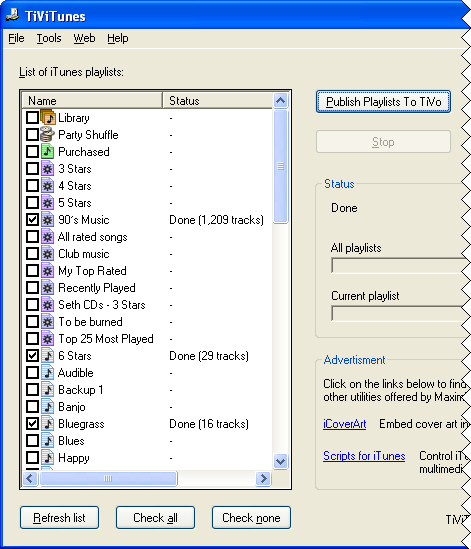Image resolution: width=471 pixels, height=549 pixels.
Task: Click the 6 Stars note icon
Action: click(48, 356)
